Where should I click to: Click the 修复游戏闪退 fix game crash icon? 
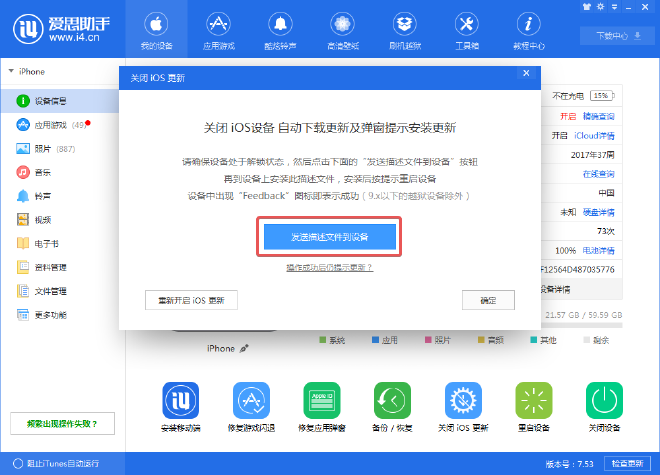click(x=251, y=400)
